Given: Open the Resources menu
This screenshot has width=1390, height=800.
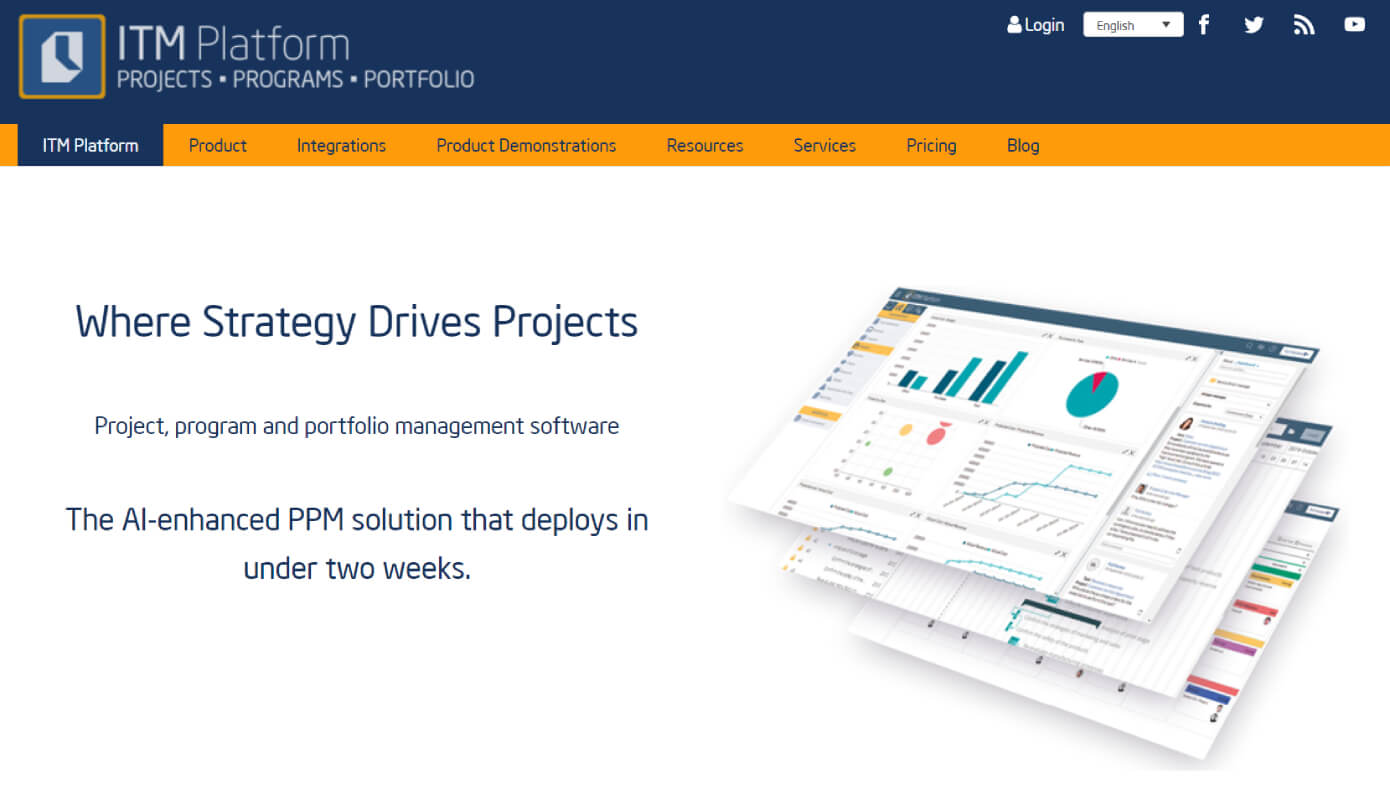Looking at the screenshot, I should (705, 145).
